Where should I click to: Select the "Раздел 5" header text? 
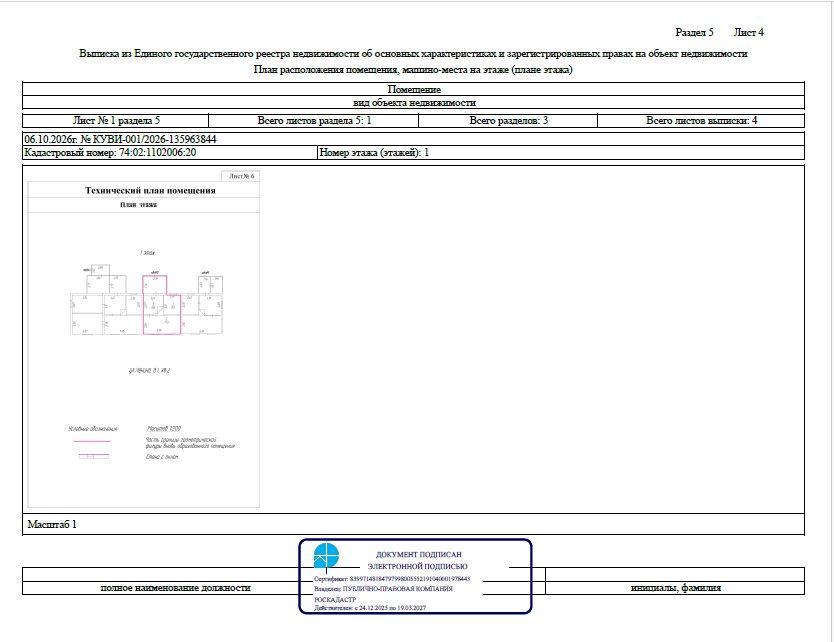click(694, 32)
